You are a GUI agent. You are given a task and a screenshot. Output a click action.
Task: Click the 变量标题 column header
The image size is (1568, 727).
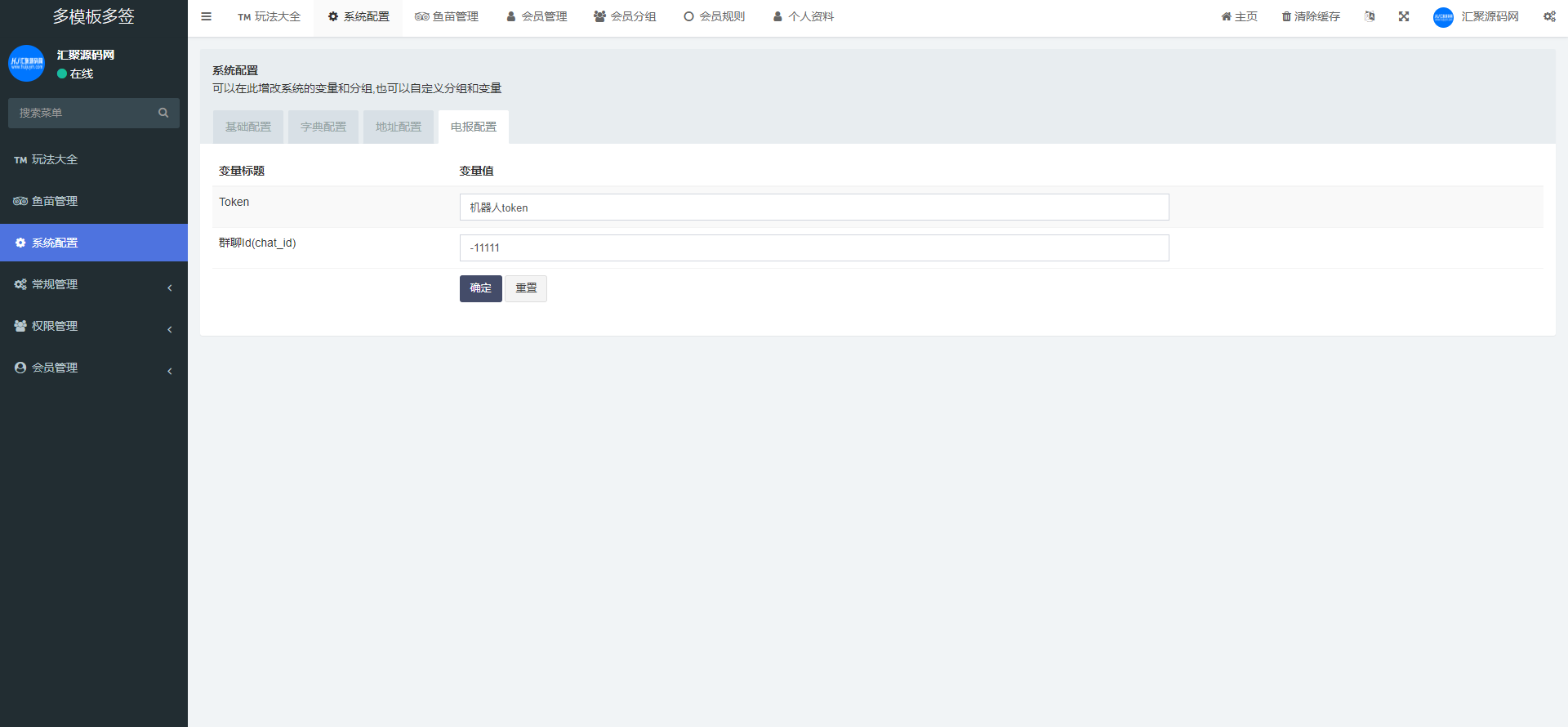point(242,171)
